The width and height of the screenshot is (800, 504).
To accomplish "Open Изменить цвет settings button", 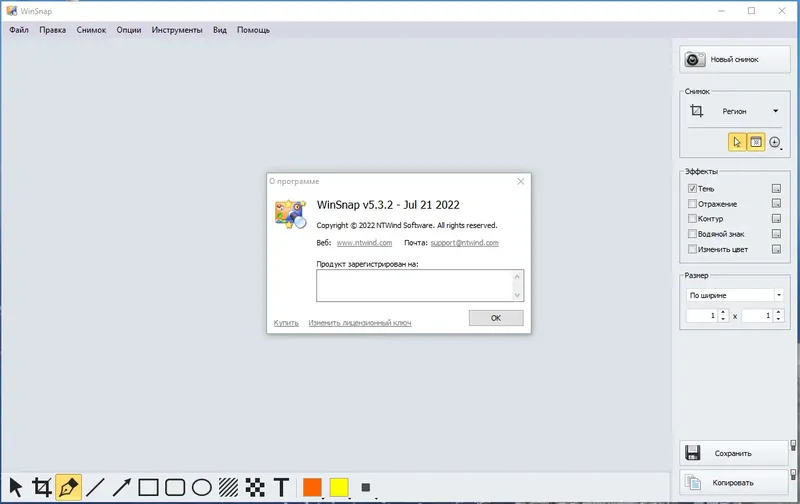I will [776, 249].
